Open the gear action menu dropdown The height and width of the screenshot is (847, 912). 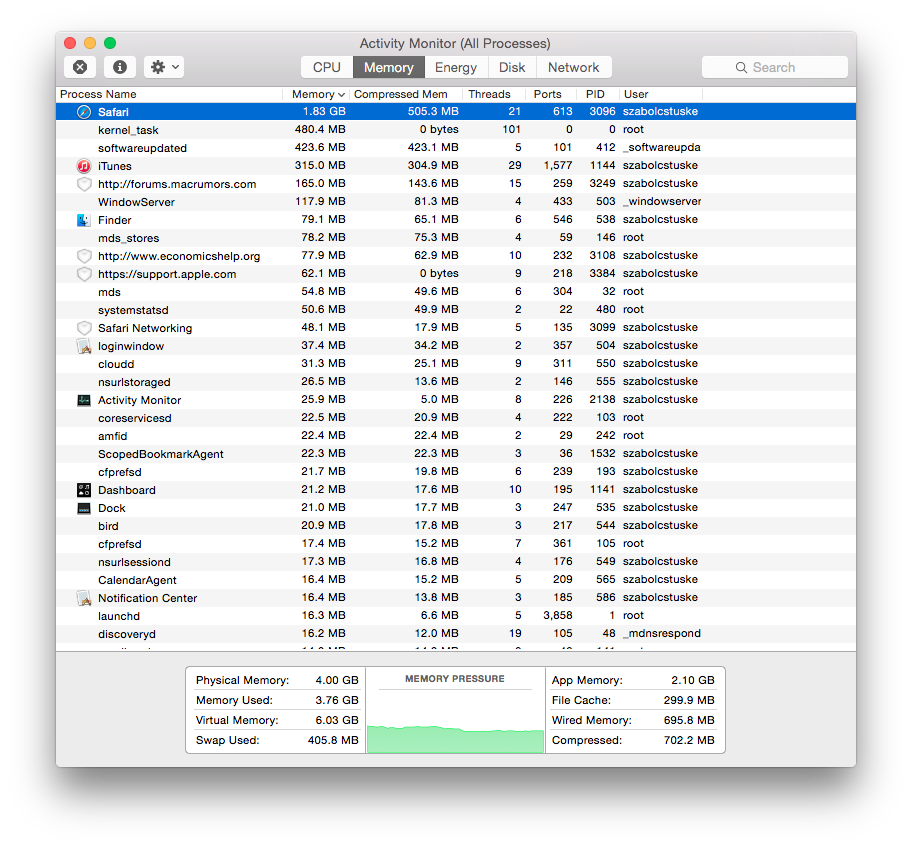[165, 67]
